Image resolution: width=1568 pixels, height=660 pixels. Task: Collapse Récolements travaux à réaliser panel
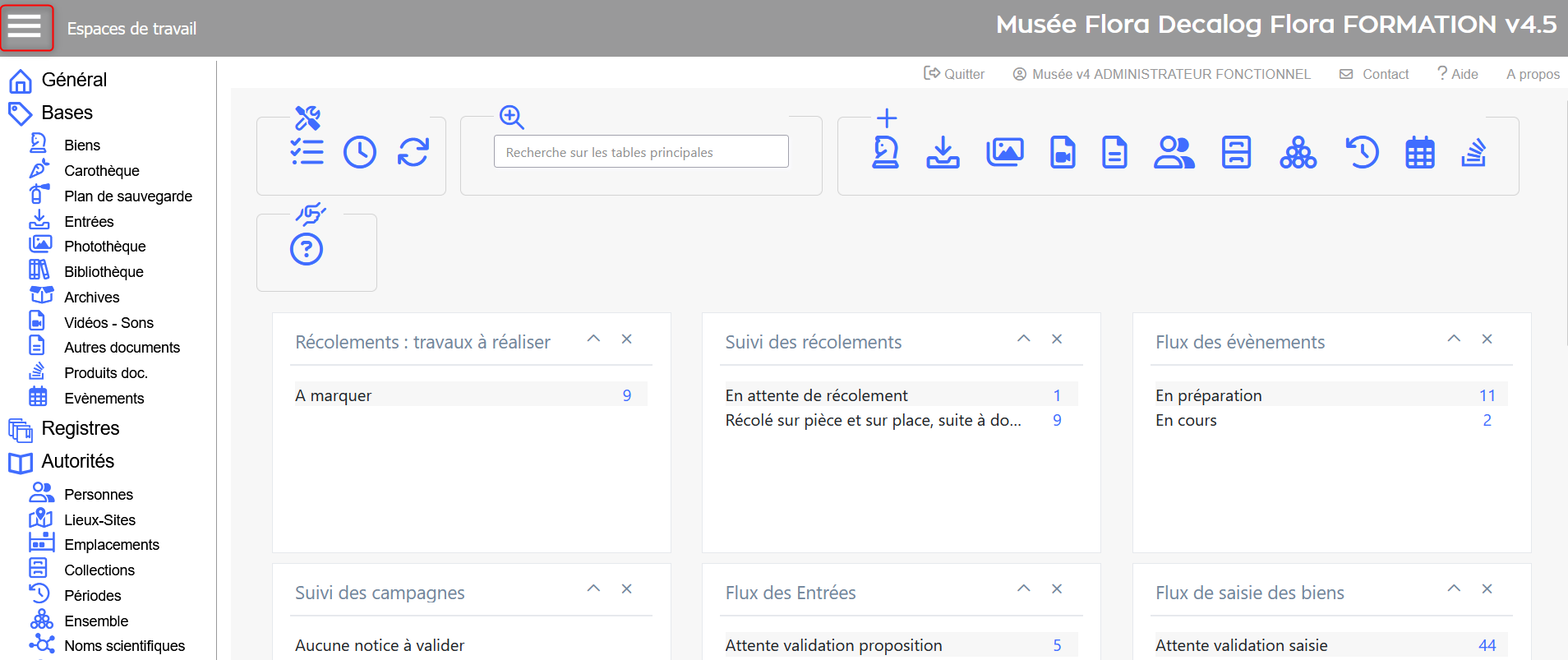click(593, 339)
